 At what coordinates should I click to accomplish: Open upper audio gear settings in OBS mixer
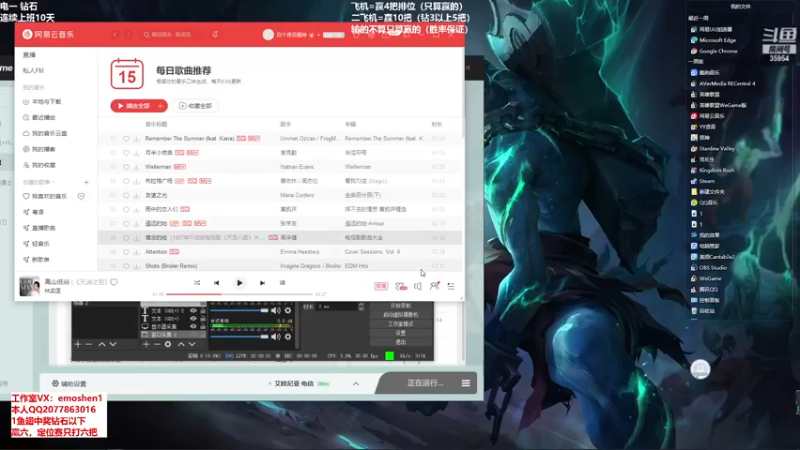[x=288, y=310]
